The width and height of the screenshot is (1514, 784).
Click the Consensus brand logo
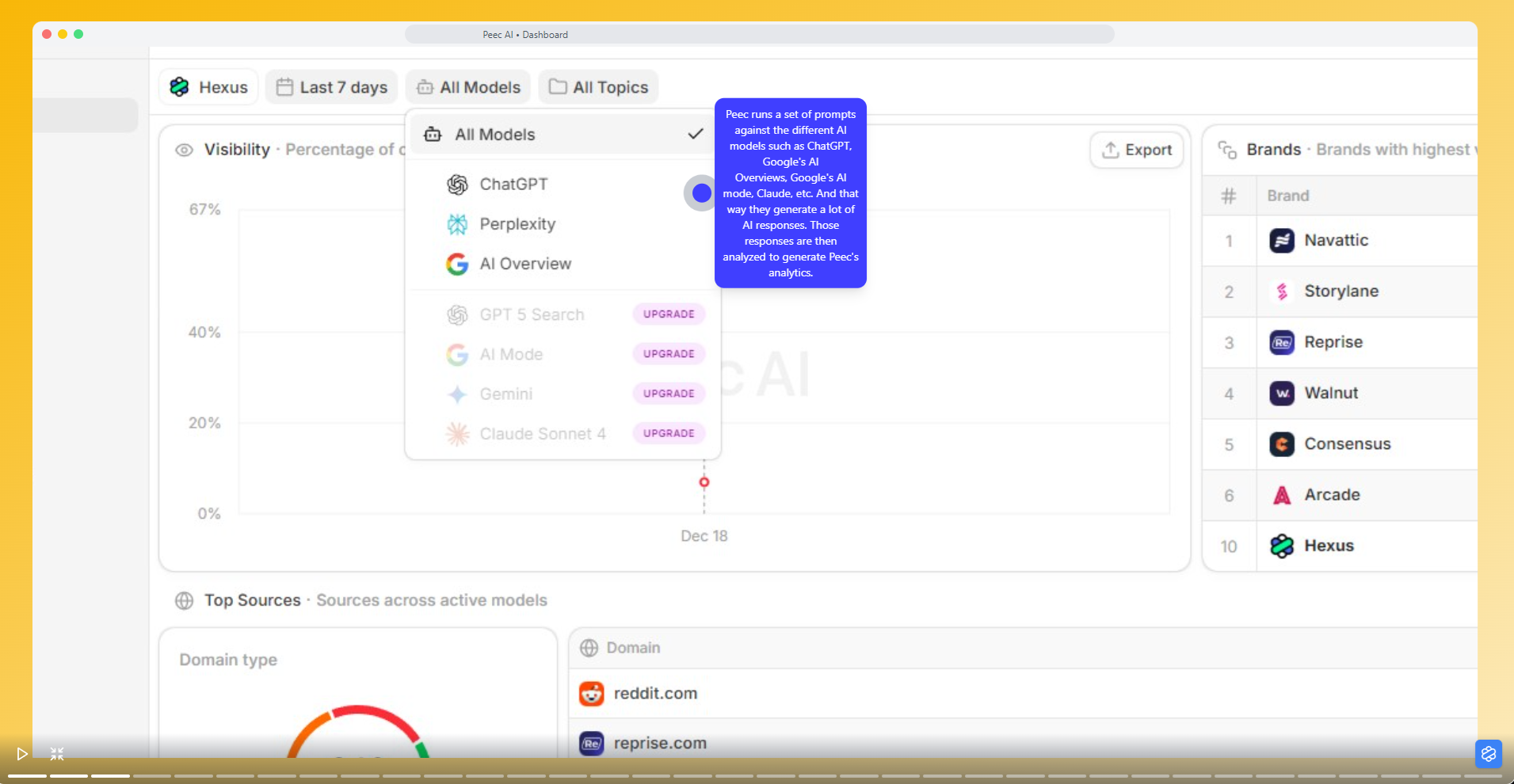[x=1282, y=444]
